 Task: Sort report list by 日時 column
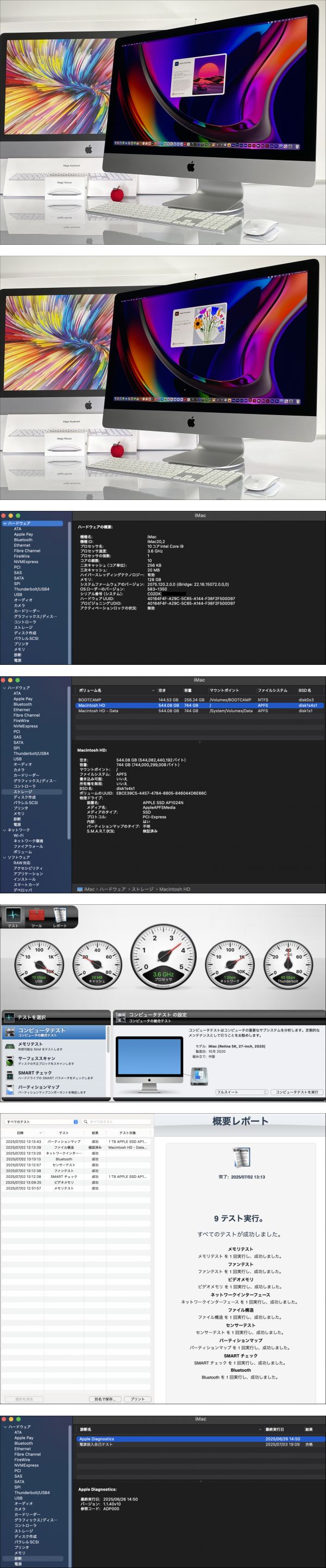click(22, 1133)
